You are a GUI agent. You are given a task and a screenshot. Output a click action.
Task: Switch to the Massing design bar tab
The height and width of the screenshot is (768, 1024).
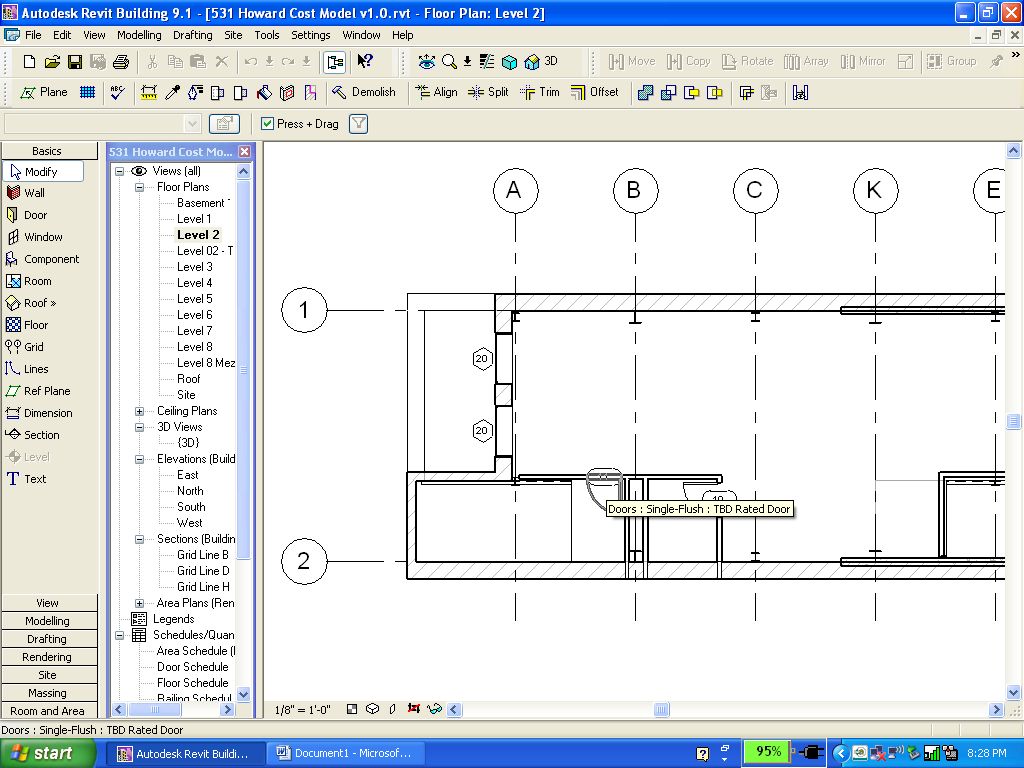point(47,693)
